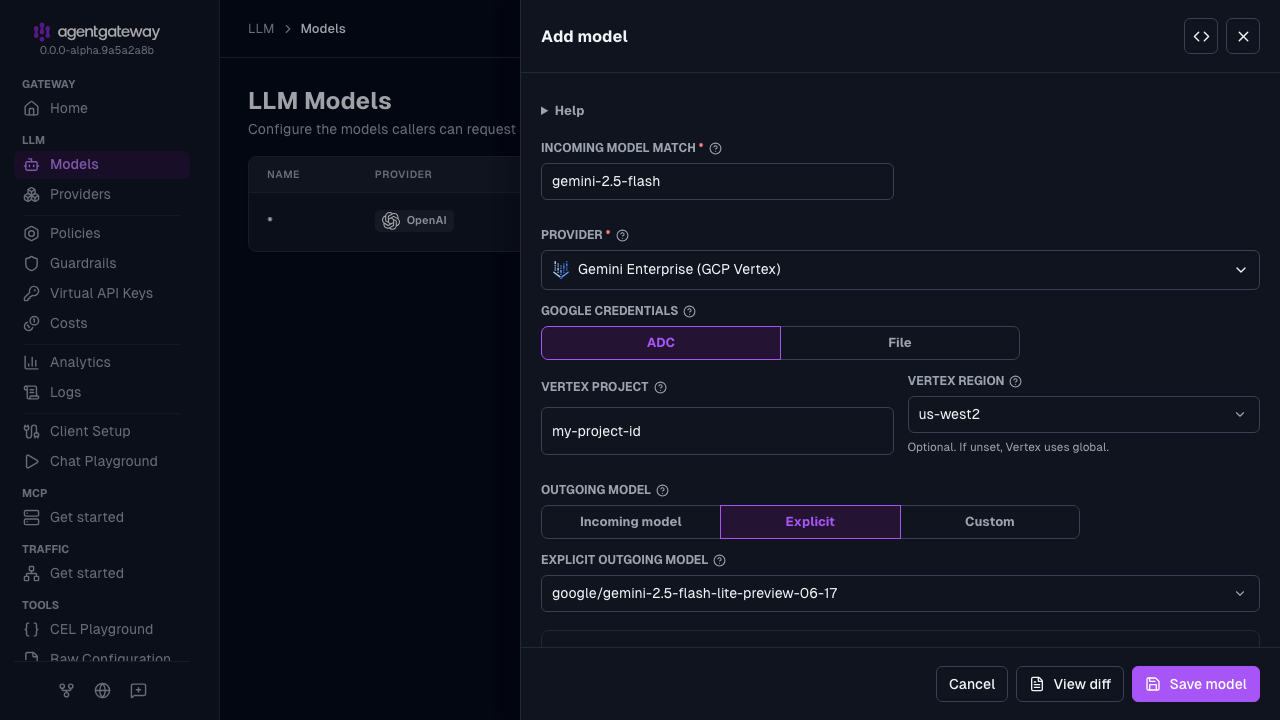Click the View diff button
1280x720 pixels.
coord(1070,684)
